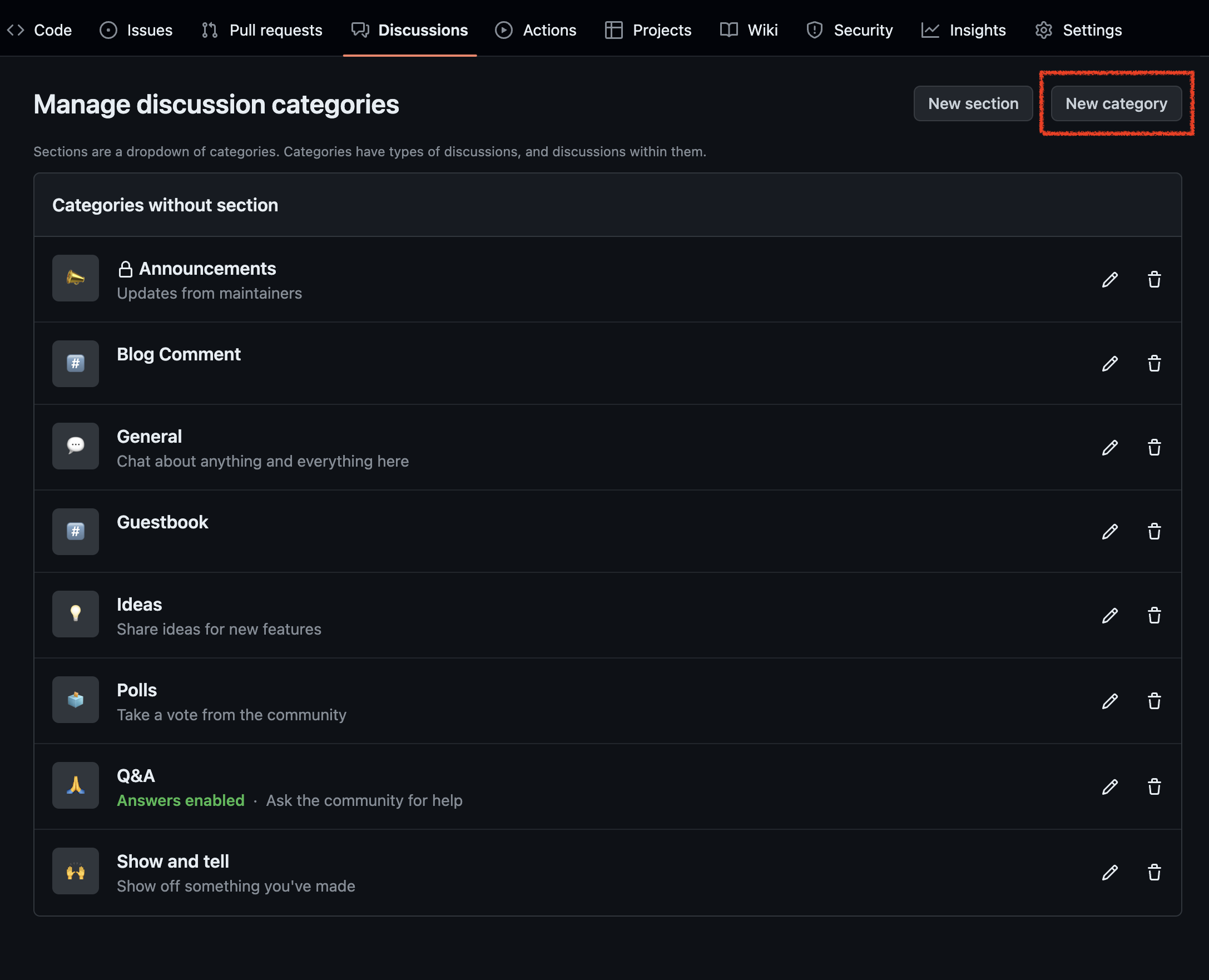The width and height of the screenshot is (1209, 980).
Task: Click 'Take a vote from the community' text
Action: point(231,715)
